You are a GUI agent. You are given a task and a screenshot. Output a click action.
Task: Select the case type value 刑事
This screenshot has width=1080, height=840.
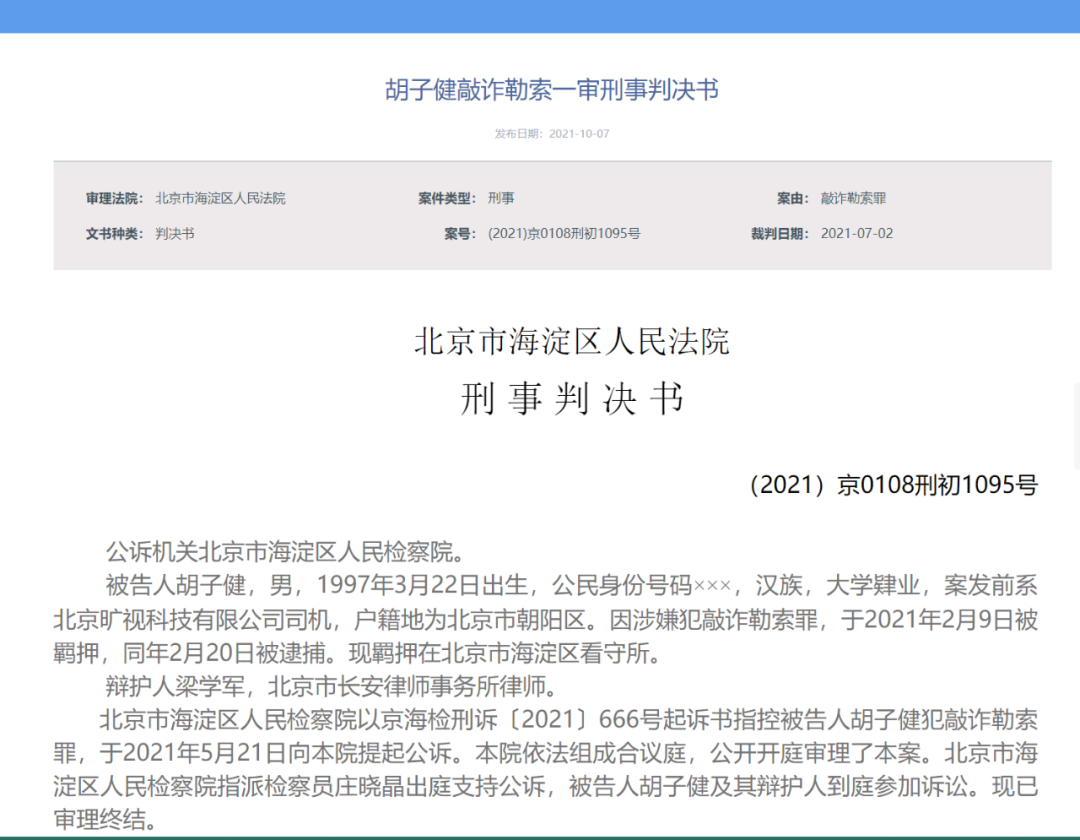click(501, 198)
